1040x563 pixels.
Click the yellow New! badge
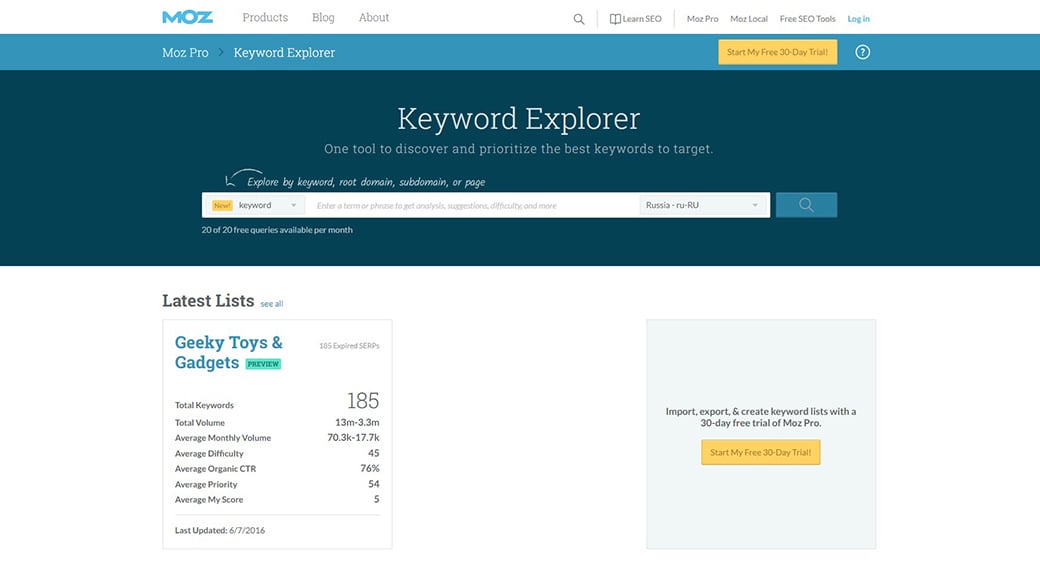point(222,205)
